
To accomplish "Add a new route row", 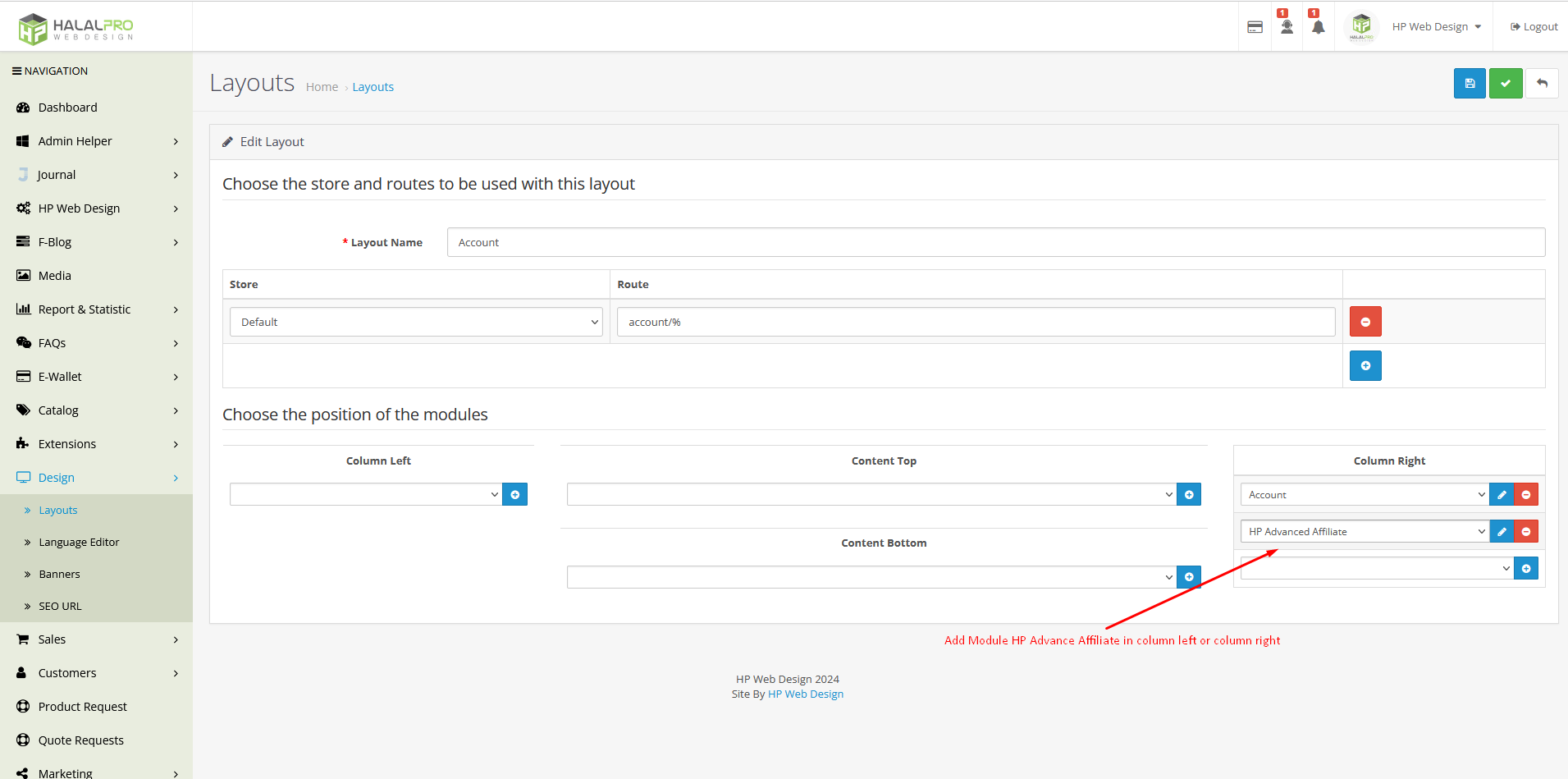I will (1365, 366).
